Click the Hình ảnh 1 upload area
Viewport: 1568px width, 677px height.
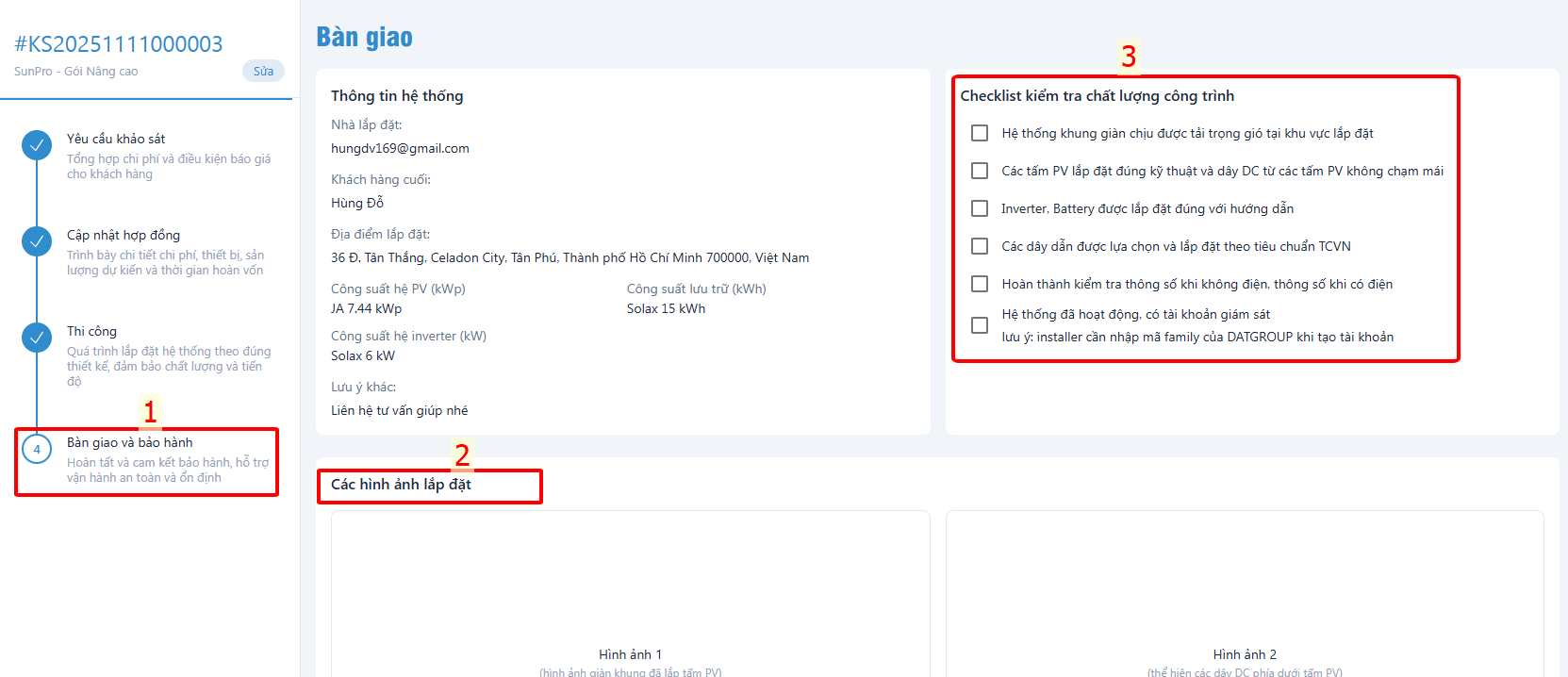click(630, 594)
